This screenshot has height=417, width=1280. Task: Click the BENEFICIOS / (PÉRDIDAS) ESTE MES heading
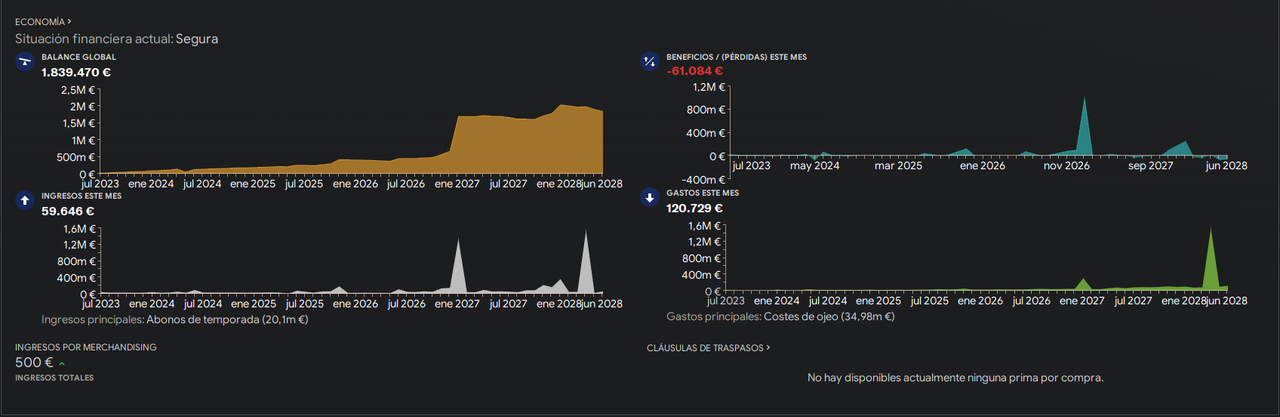[x=736, y=58]
